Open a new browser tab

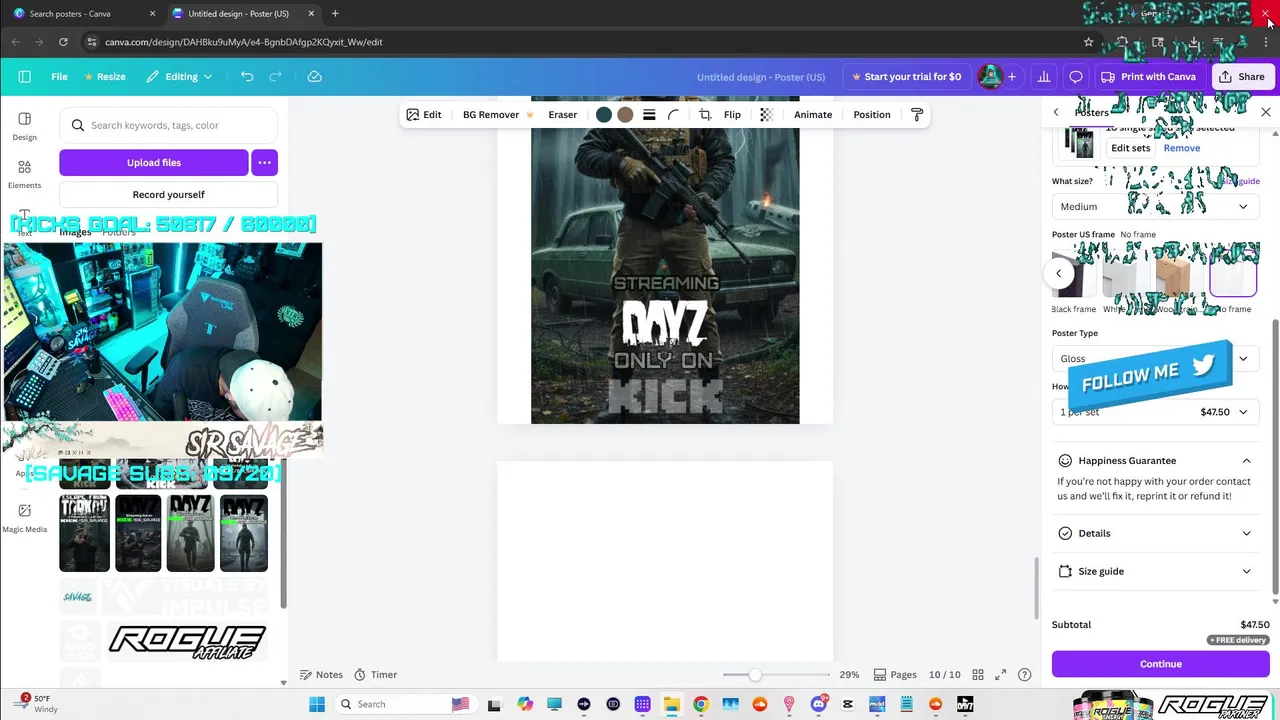click(x=335, y=14)
